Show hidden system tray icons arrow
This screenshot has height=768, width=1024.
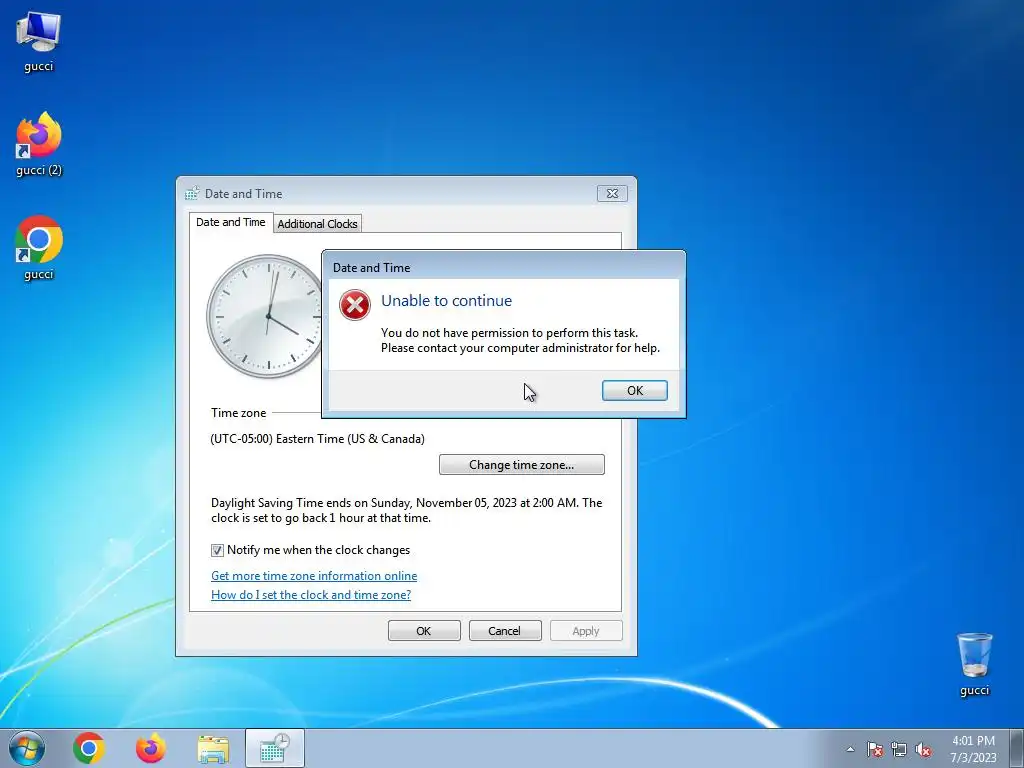[x=850, y=749]
